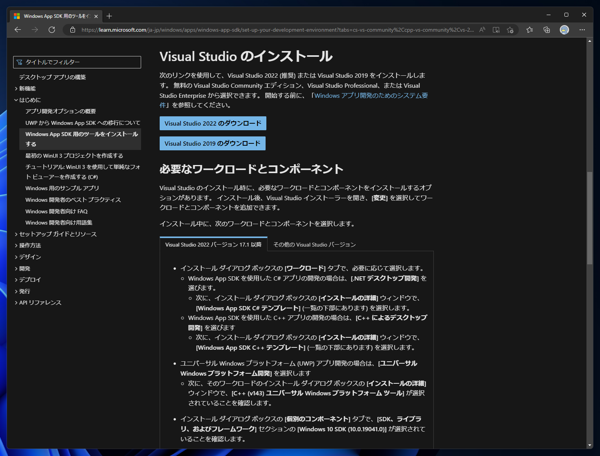Click the scrollbar up arrow

pos(590,41)
